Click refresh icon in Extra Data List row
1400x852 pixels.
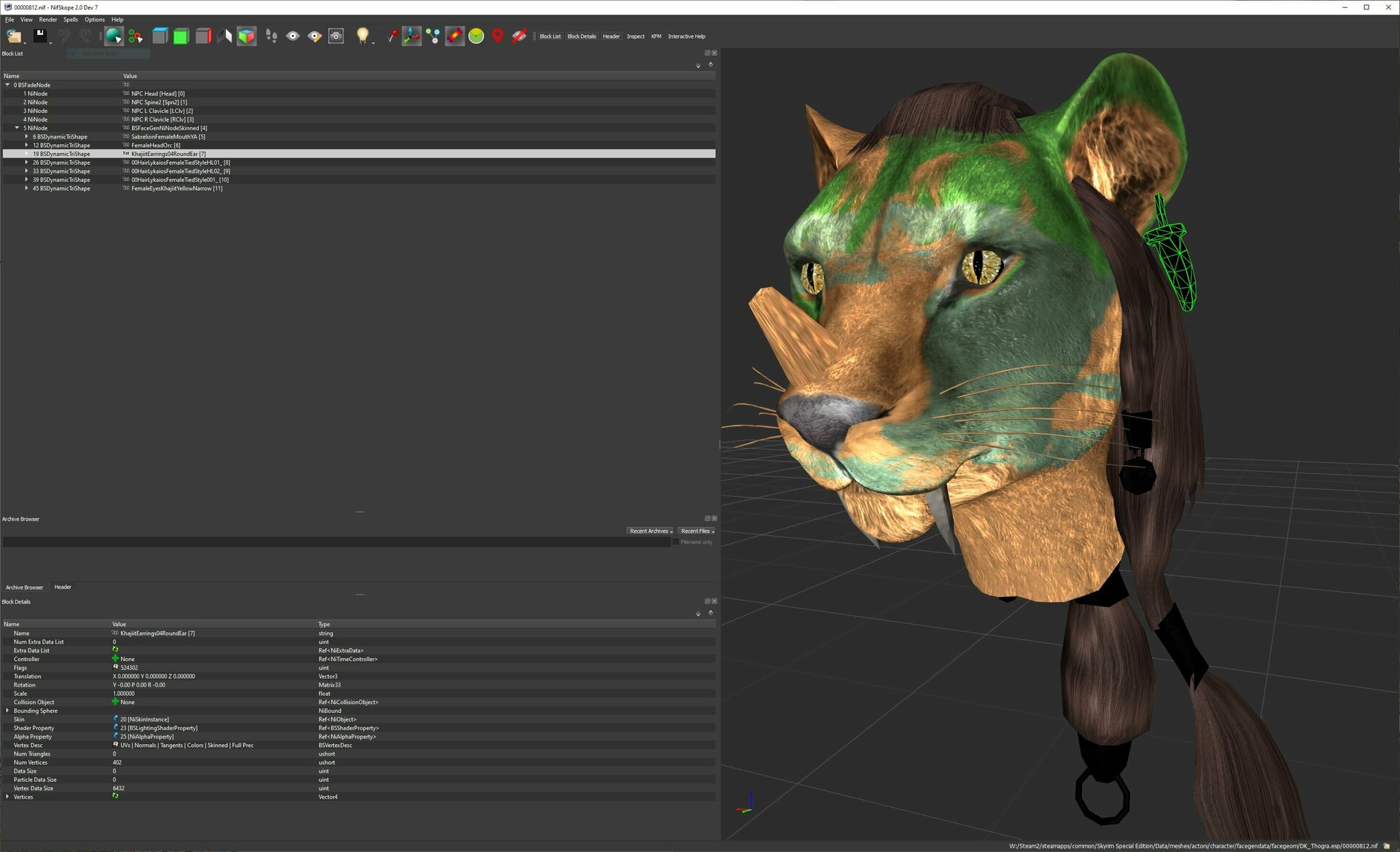click(x=115, y=650)
